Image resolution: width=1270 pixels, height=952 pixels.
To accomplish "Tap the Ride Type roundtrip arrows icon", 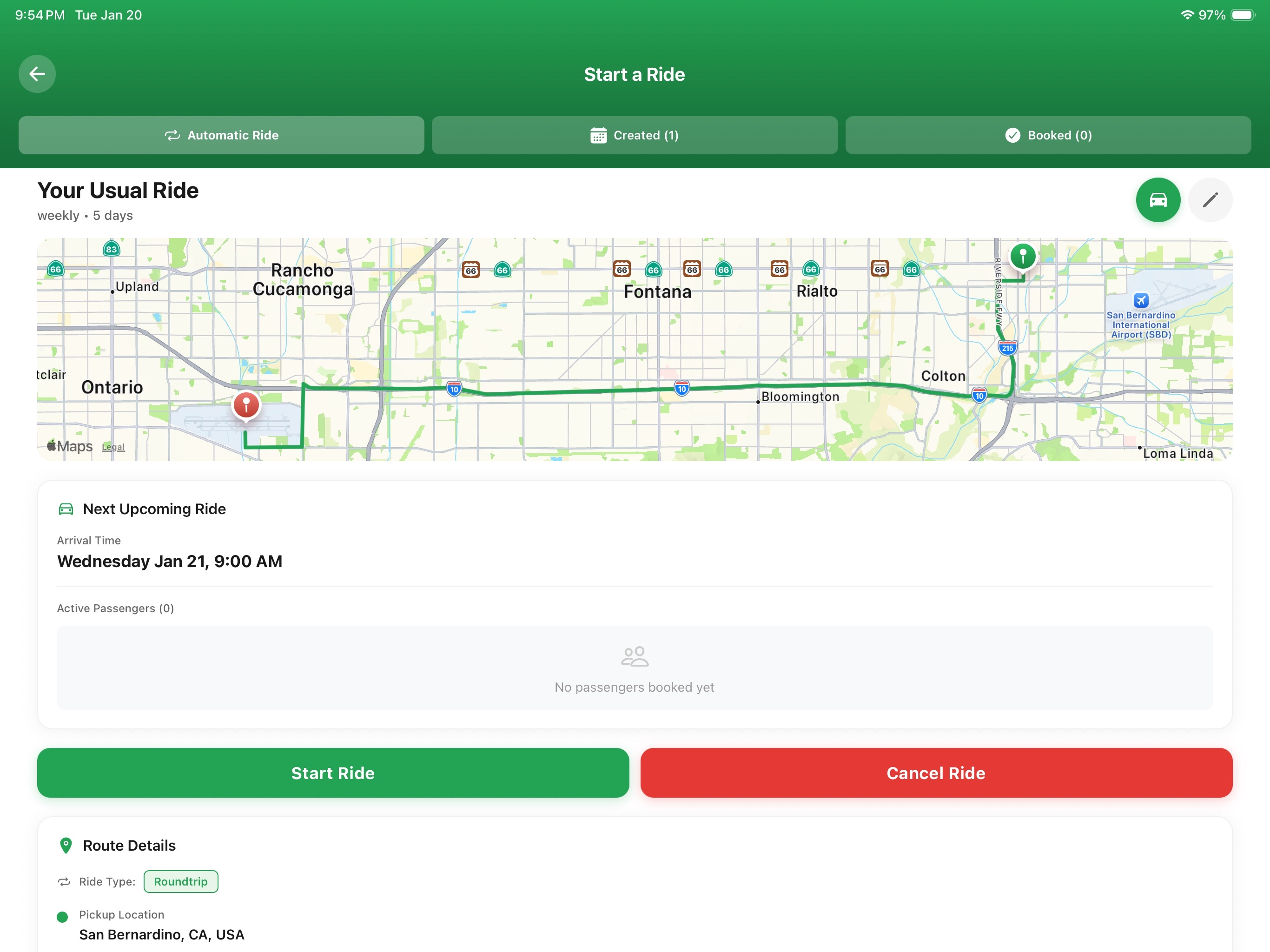I will tap(64, 882).
